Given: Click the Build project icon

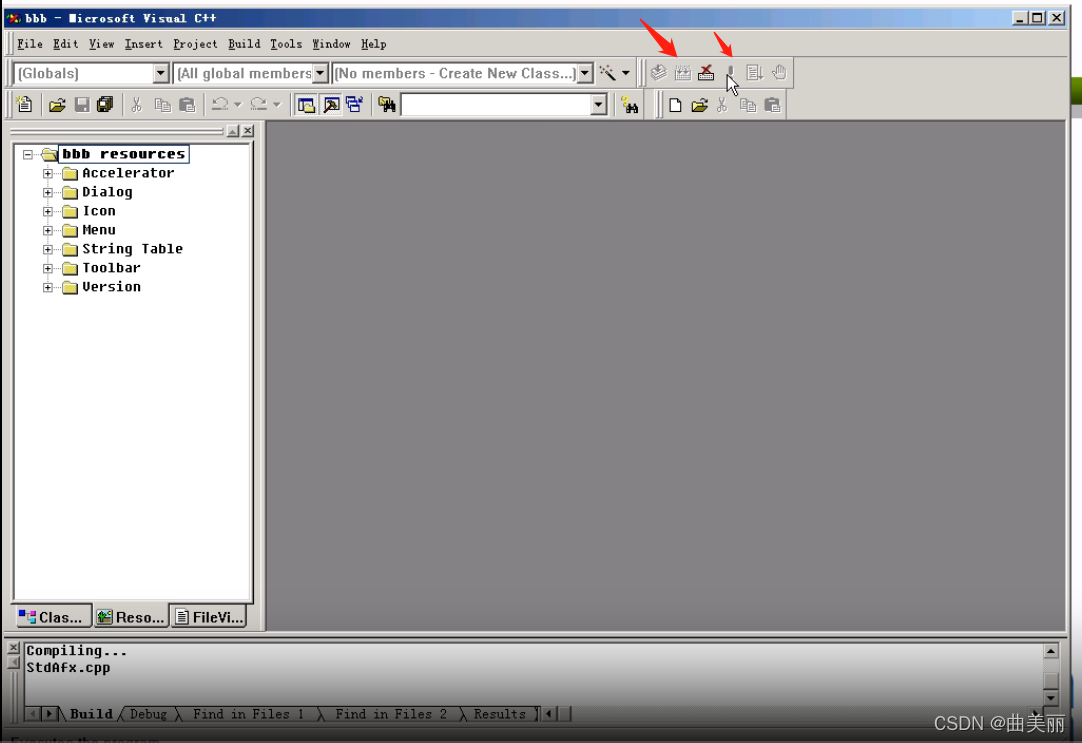Looking at the screenshot, I should tap(682, 72).
